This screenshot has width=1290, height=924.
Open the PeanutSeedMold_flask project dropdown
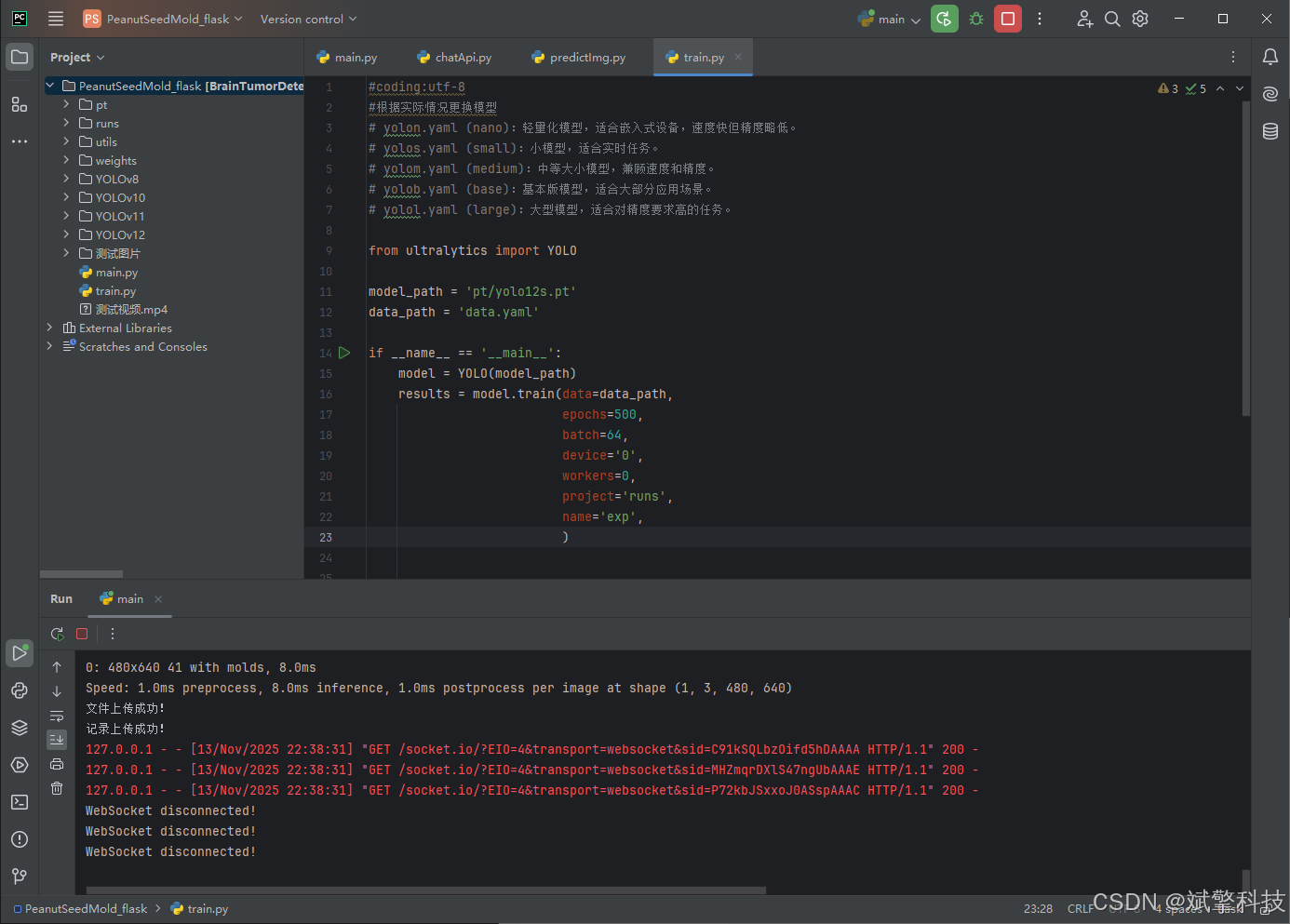click(163, 19)
